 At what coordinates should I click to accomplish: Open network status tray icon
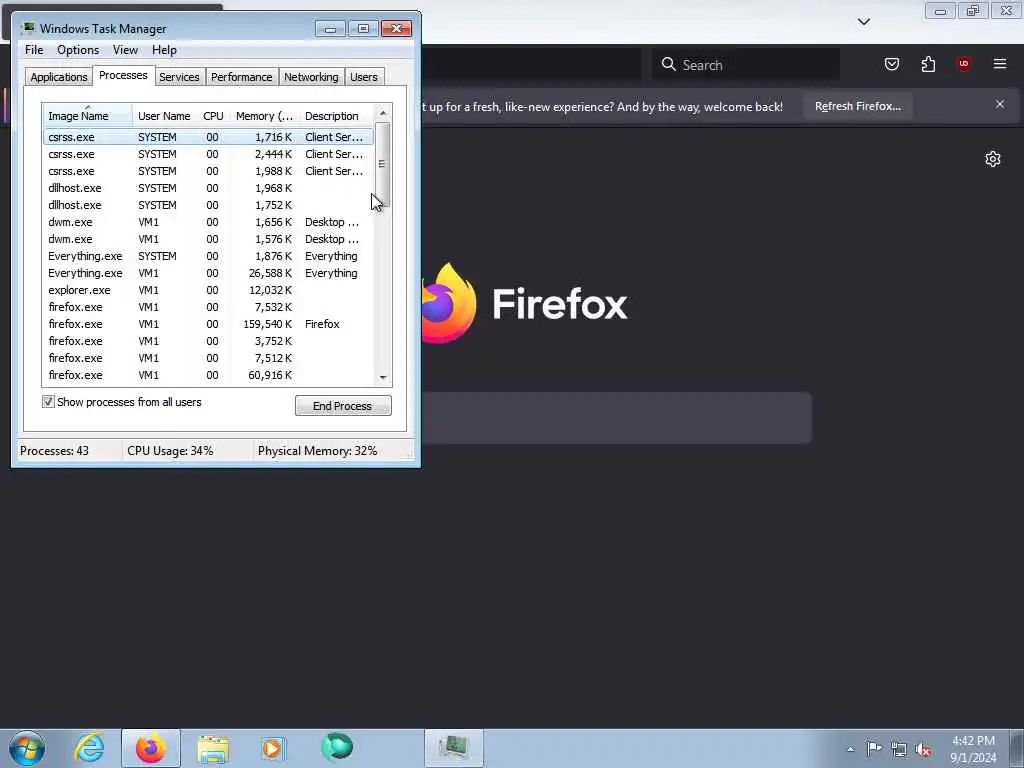pyautogui.click(x=899, y=749)
